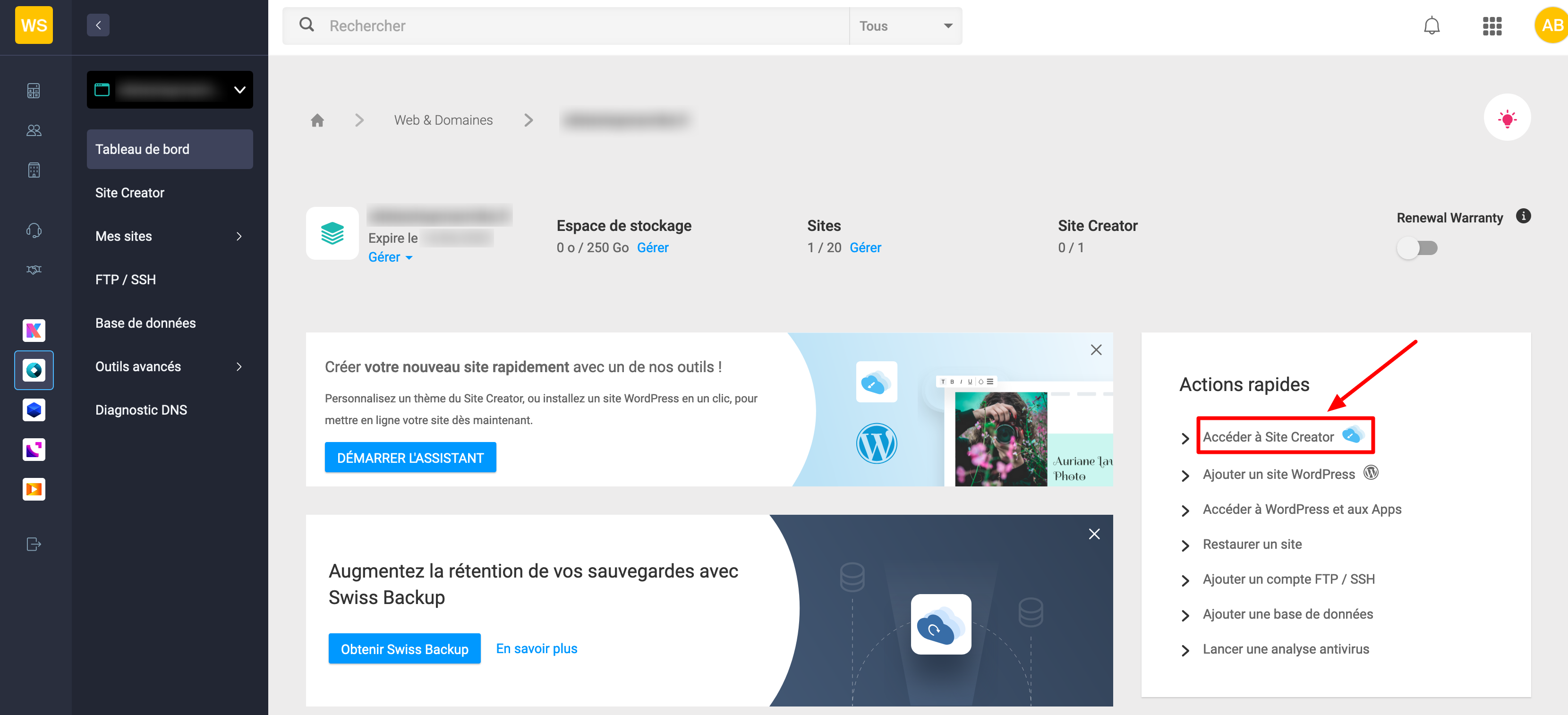Open the handshake partner icon
Viewport: 1568px width, 715px height.
point(34,270)
